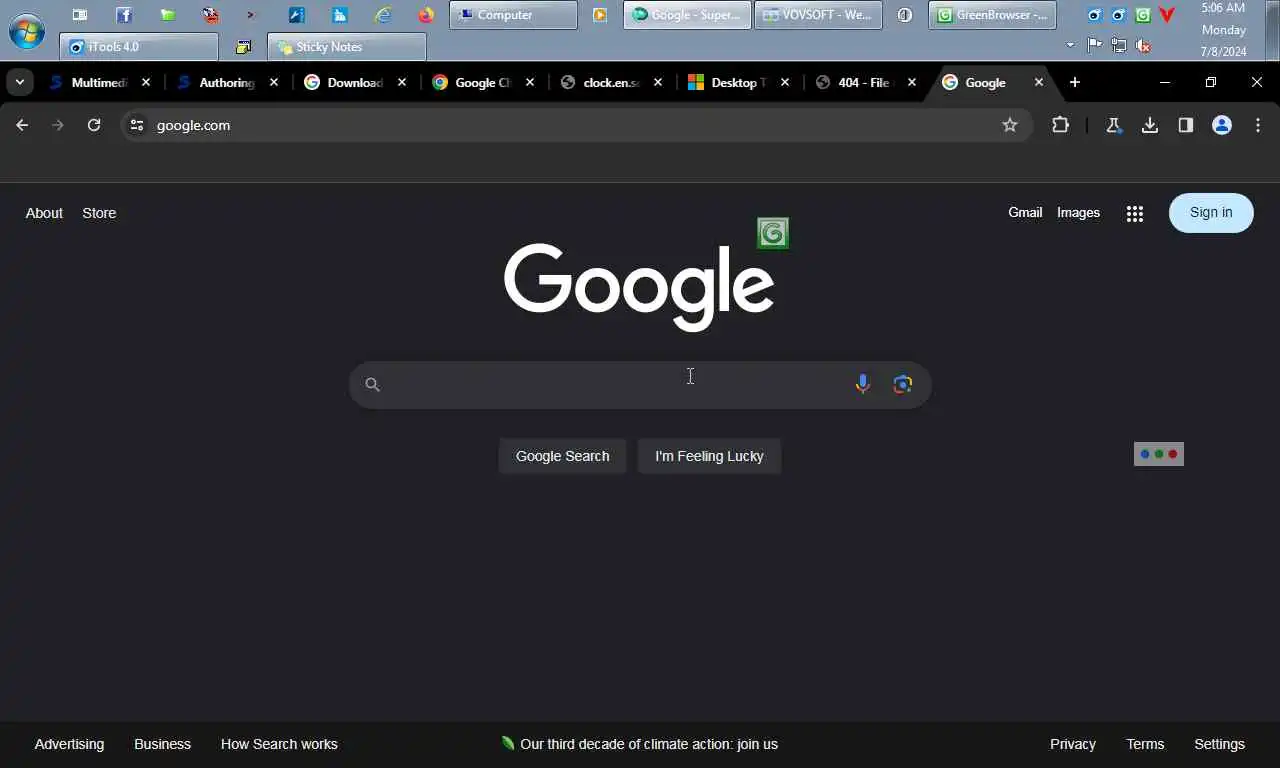This screenshot has width=1280, height=768.
Task: Open the Store link
Action: [99, 213]
